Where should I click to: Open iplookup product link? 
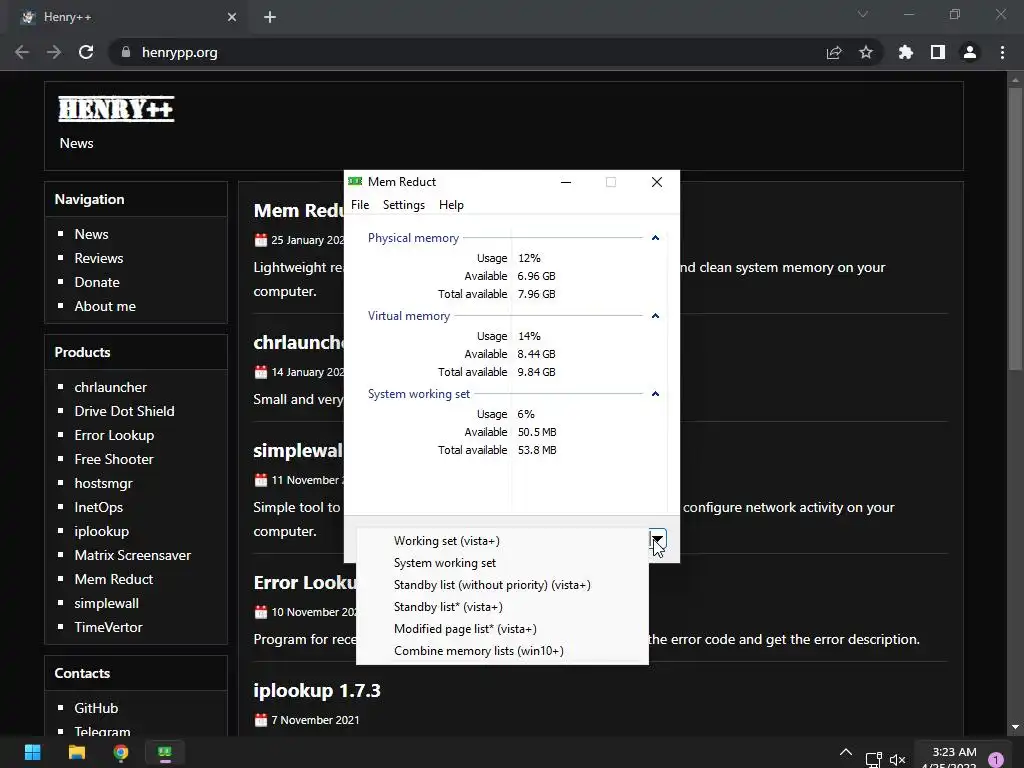point(101,532)
